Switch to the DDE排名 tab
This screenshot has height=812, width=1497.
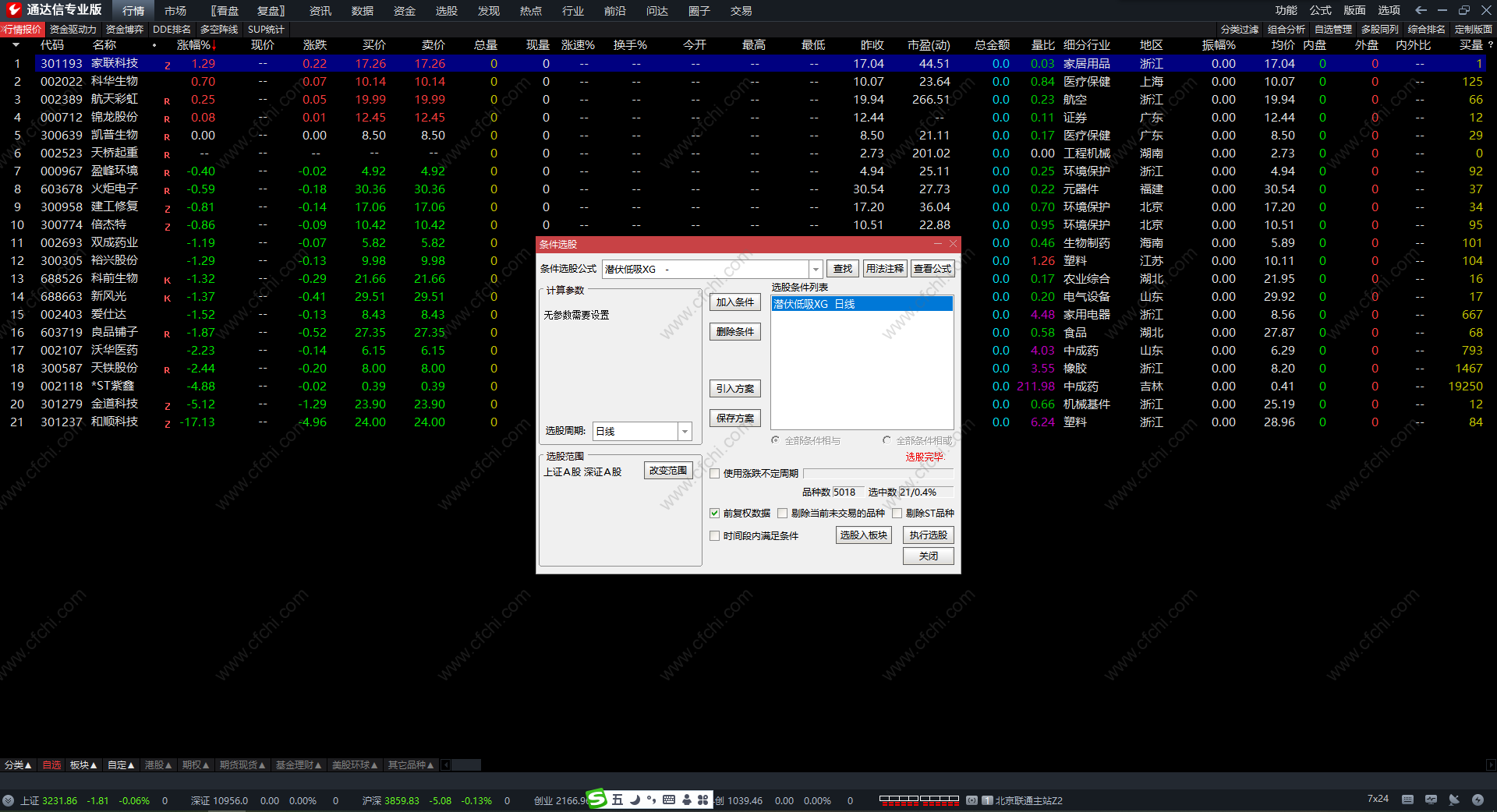(x=172, y=30)
